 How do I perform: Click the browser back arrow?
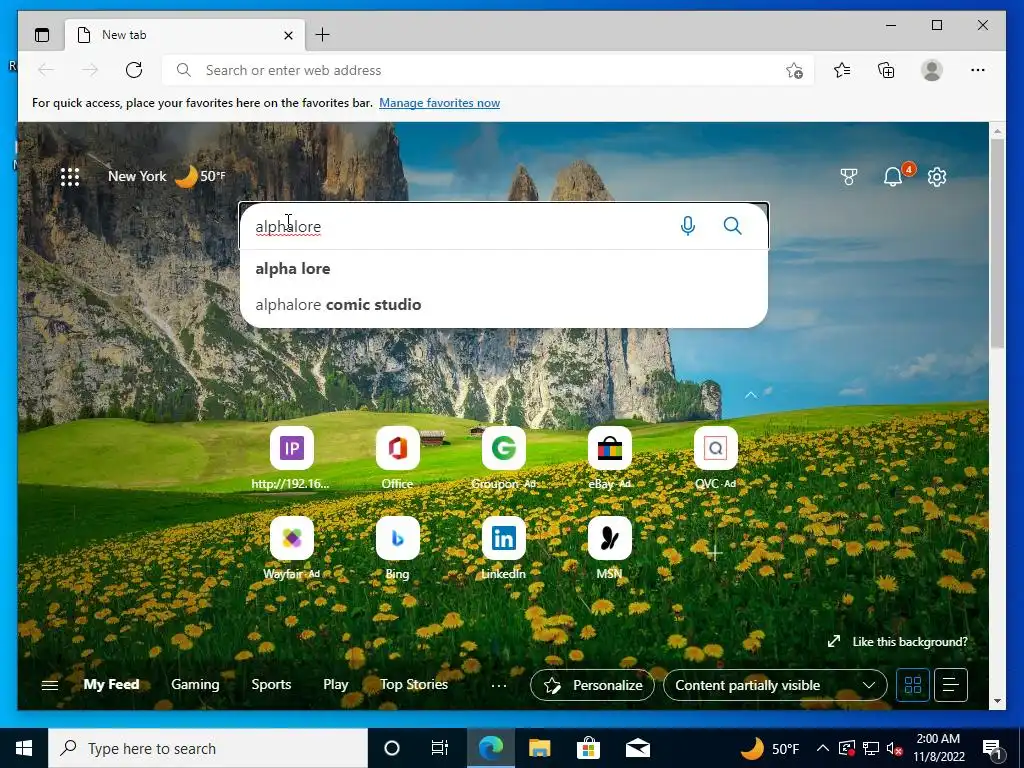[x=46, y=70]
